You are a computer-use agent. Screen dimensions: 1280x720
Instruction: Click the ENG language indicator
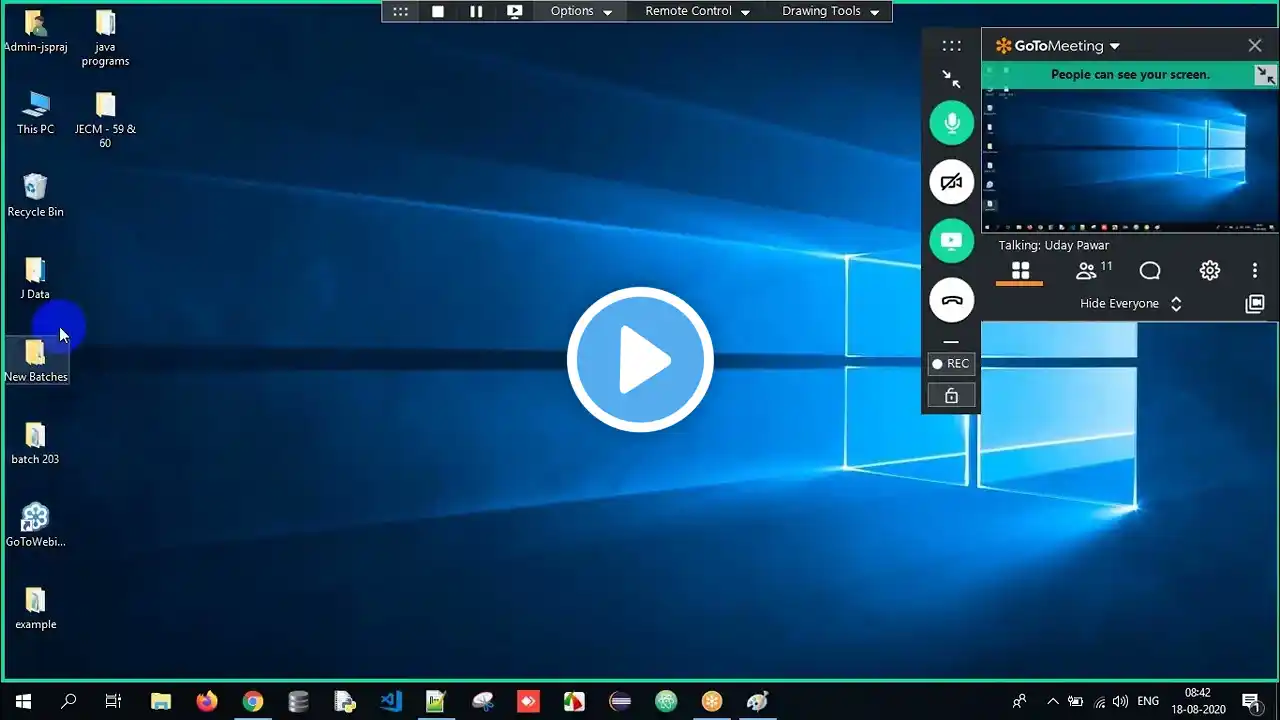(1148, 702)
